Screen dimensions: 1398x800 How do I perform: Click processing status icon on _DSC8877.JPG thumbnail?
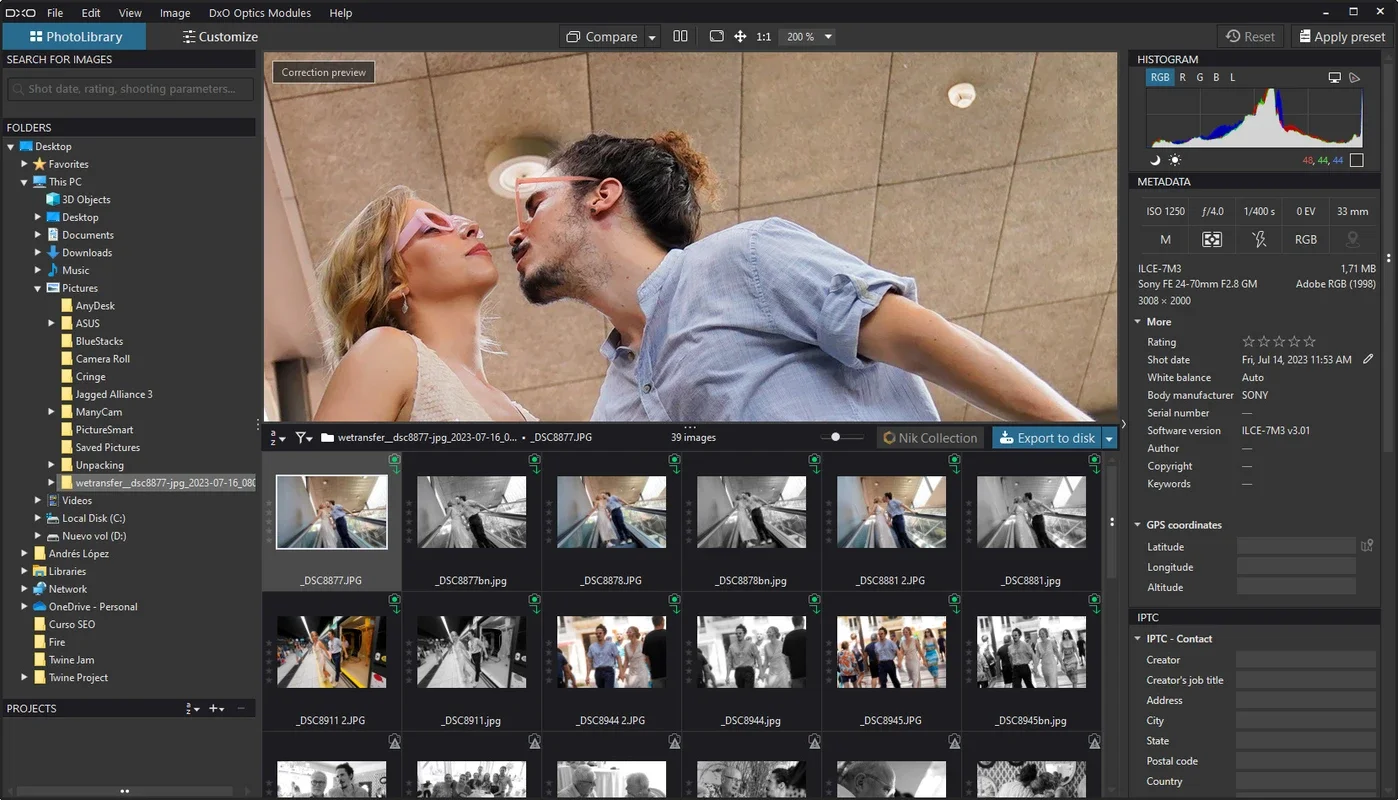coord(394,463)
